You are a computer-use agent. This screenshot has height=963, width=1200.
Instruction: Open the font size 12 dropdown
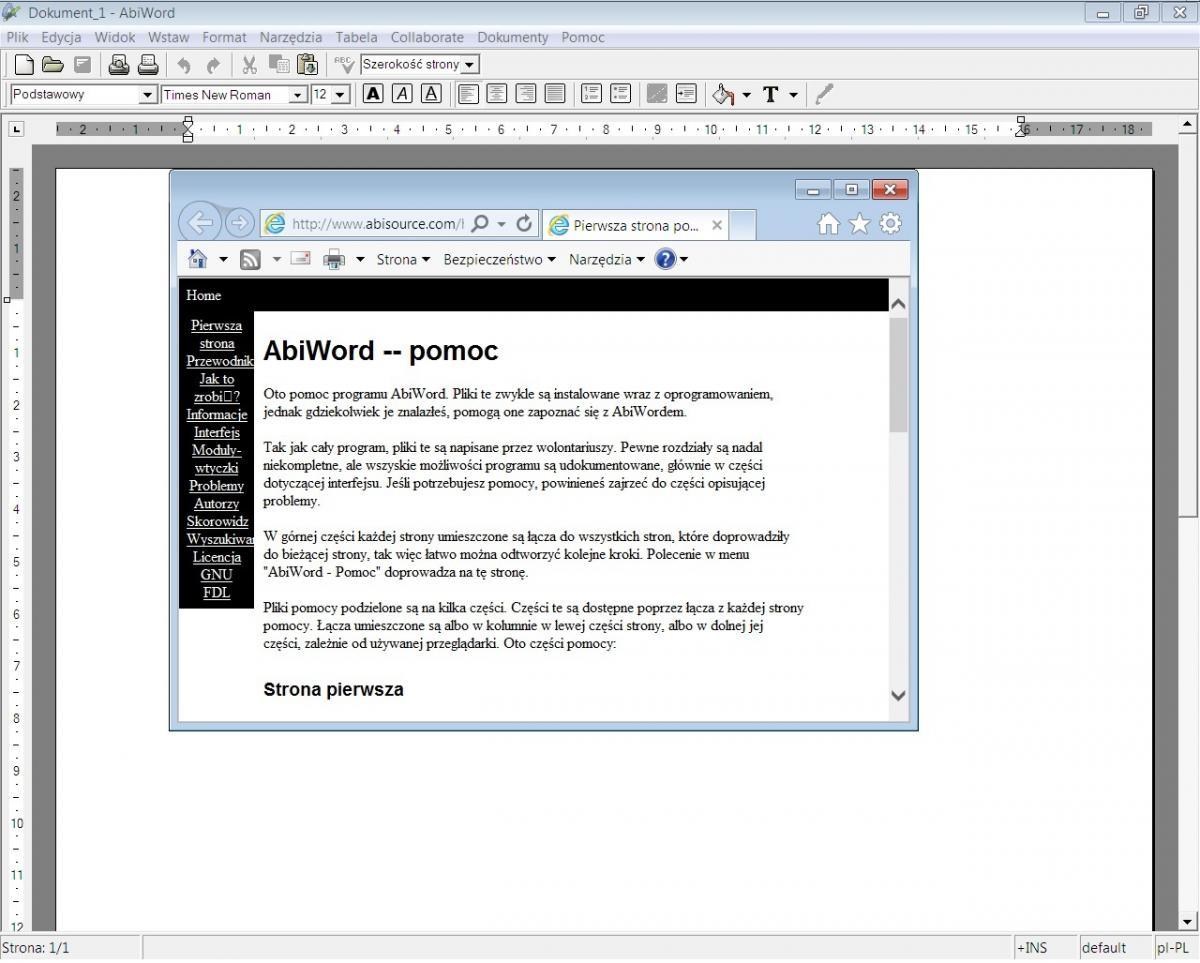coord(340,95)
